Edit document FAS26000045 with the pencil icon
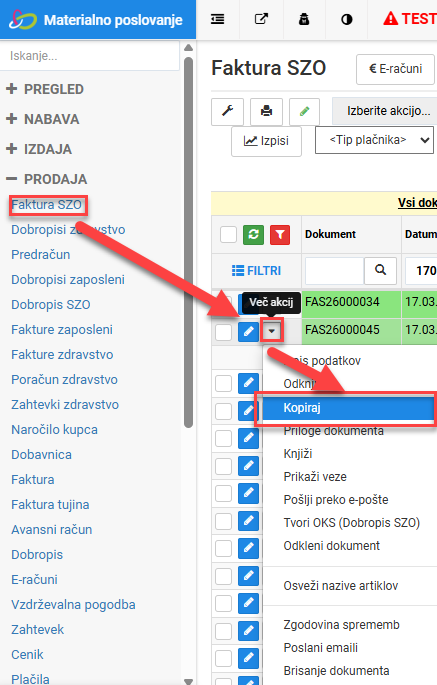 248,332
